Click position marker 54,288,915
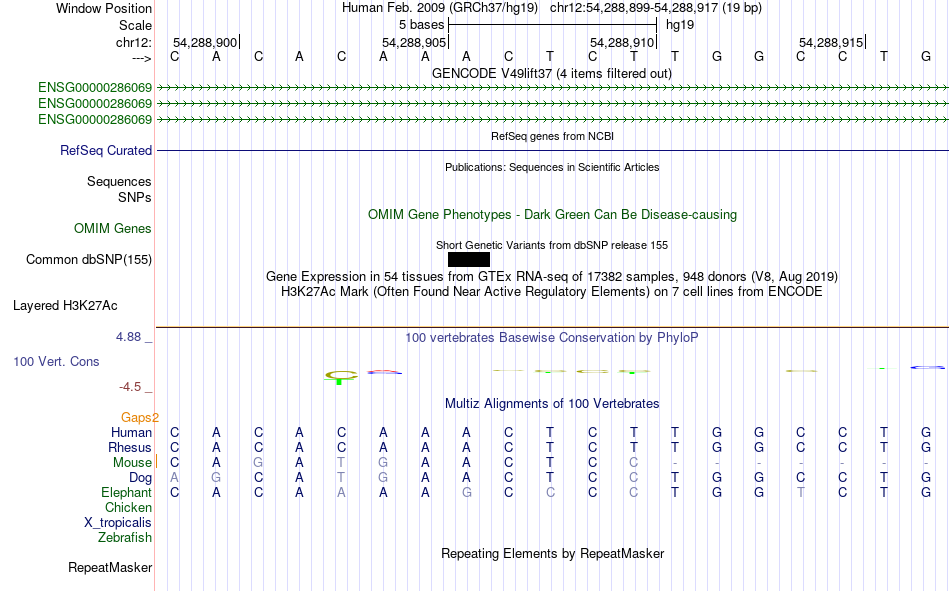 point(832,42)
